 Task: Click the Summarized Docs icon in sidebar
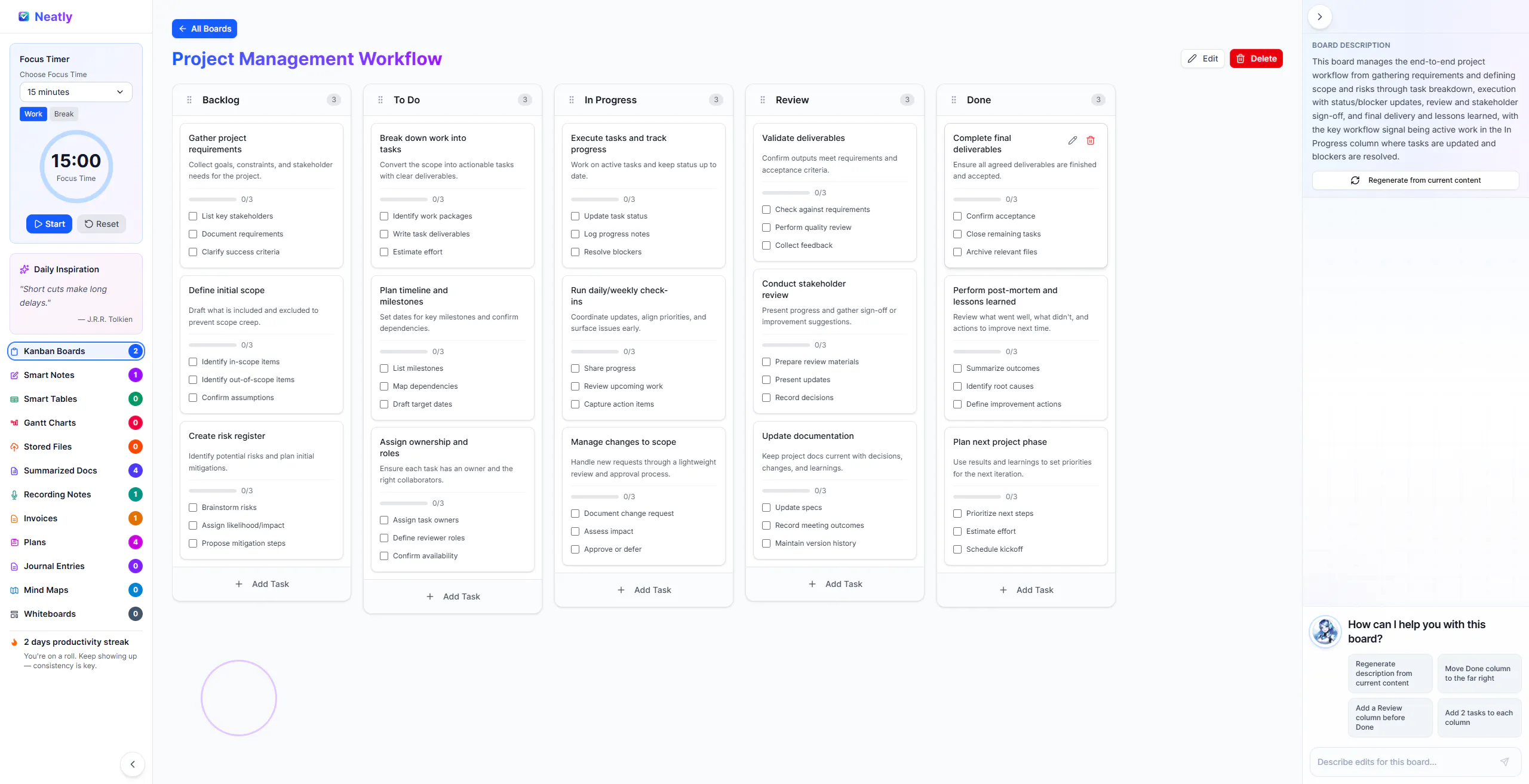[x=14, y=471]
